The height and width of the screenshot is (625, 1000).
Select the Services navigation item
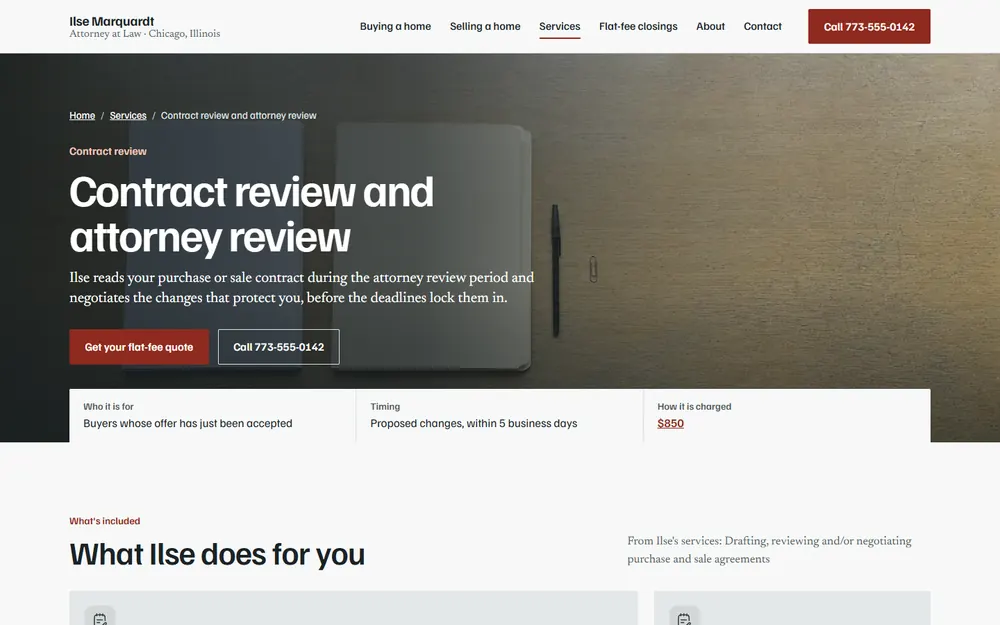coord(559,26)
